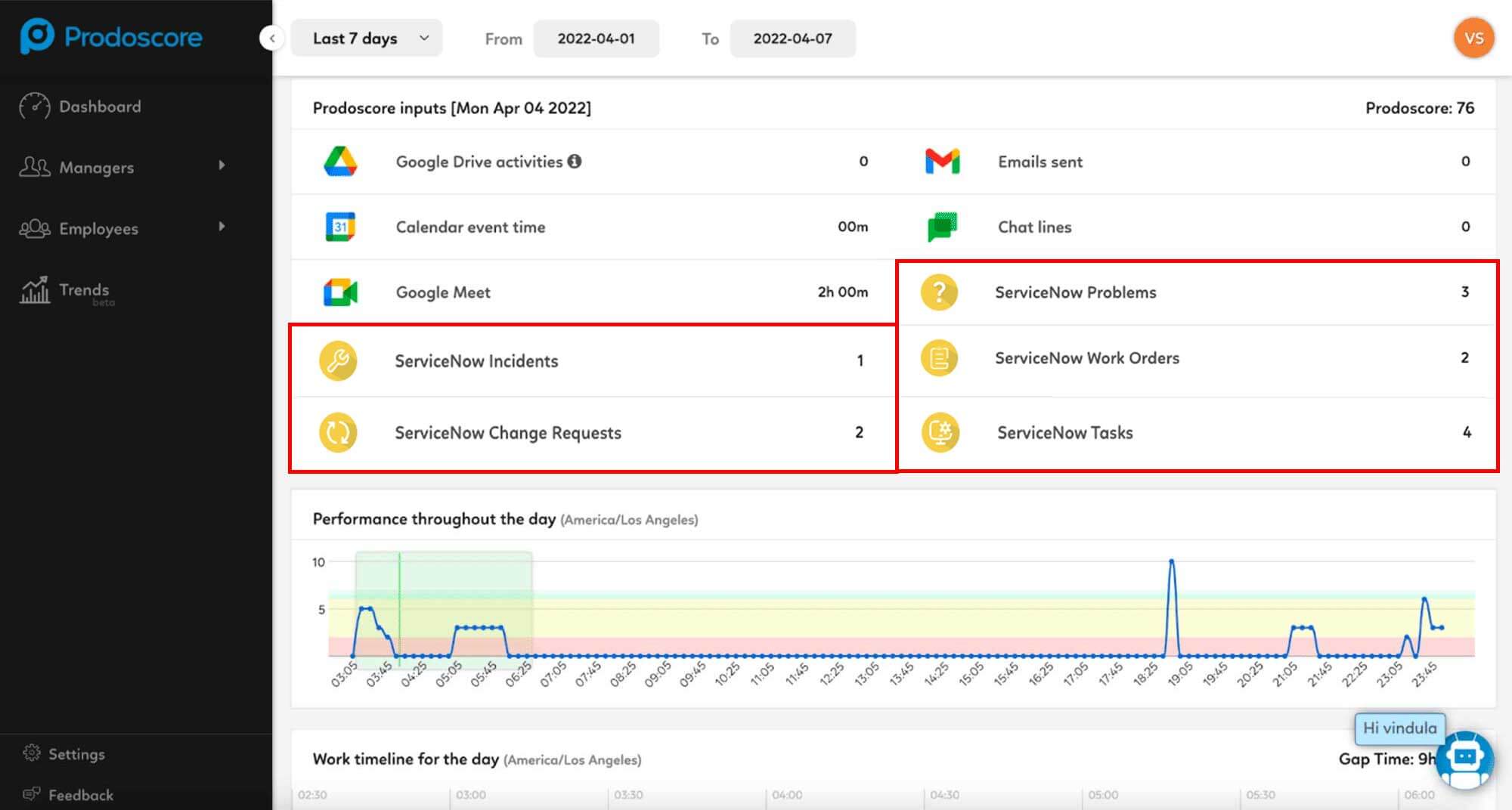Click the Google Chat icon
1512x810 pixels.
942,227
